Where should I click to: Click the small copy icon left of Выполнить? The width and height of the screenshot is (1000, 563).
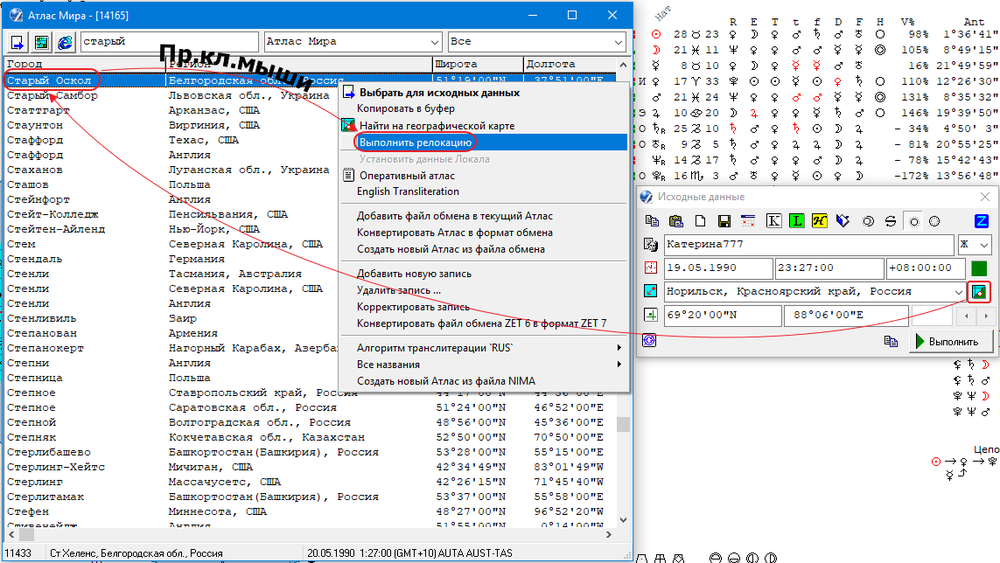891,342
